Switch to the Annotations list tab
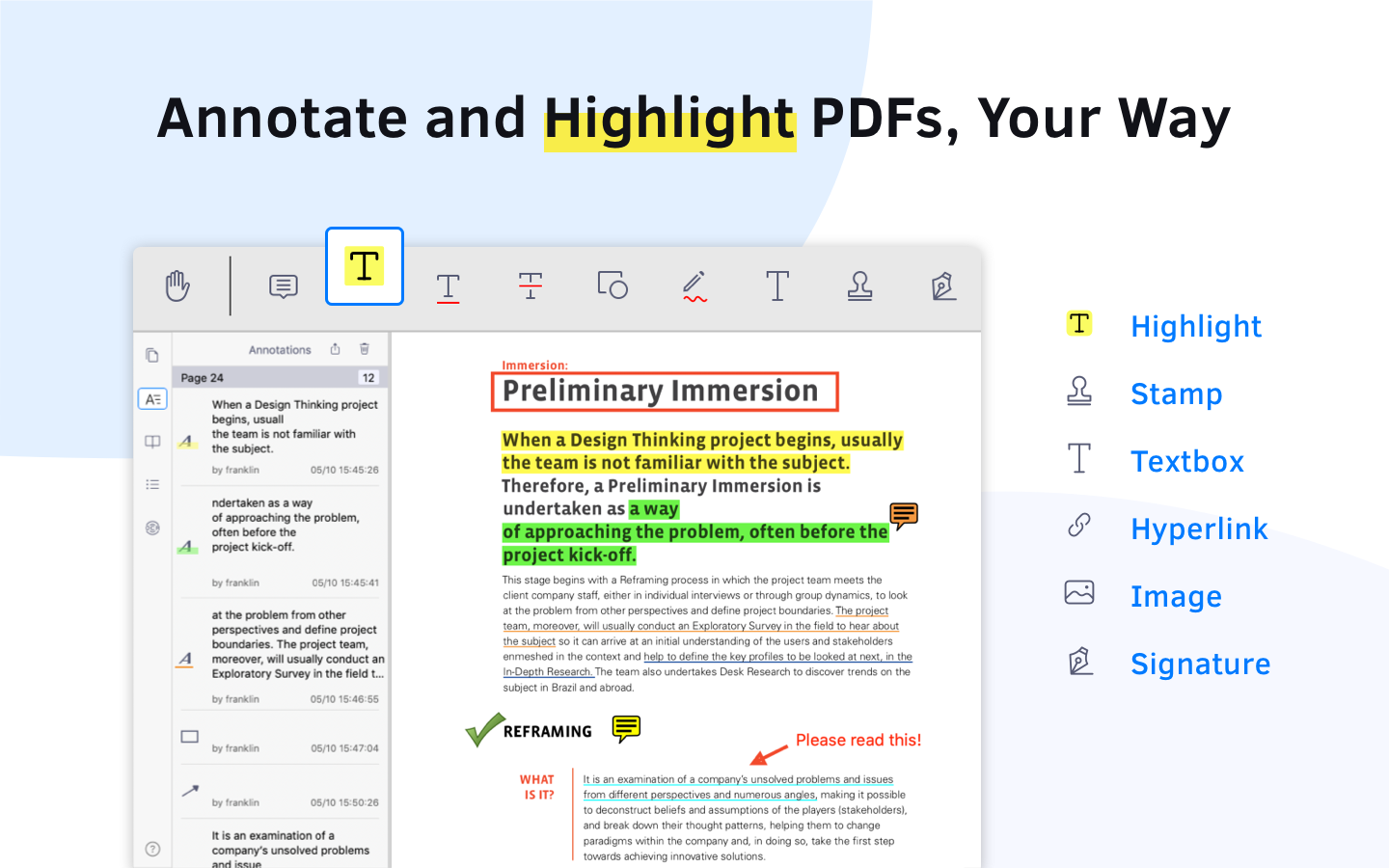The height and width of the screenshot is (868, 1389). point(151,398)
